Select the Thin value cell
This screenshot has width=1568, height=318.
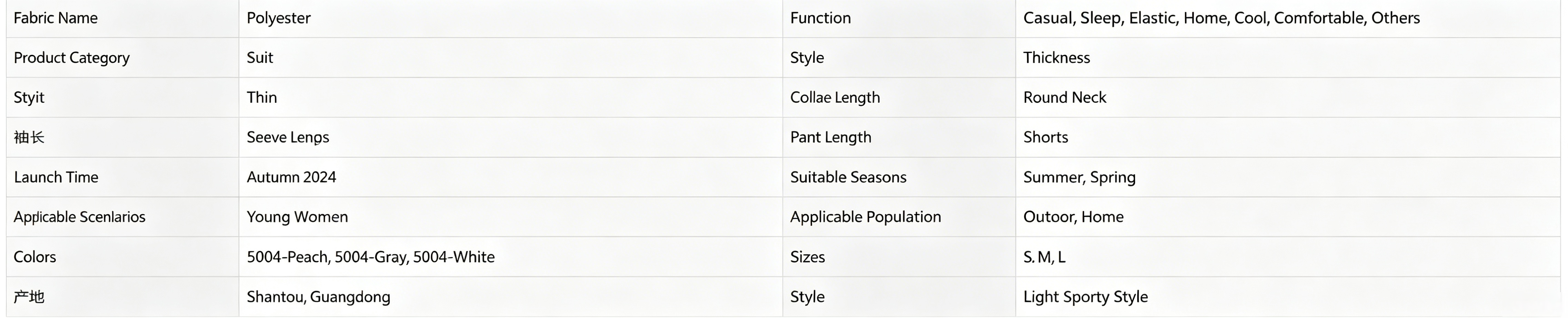(x=511, y=98)
